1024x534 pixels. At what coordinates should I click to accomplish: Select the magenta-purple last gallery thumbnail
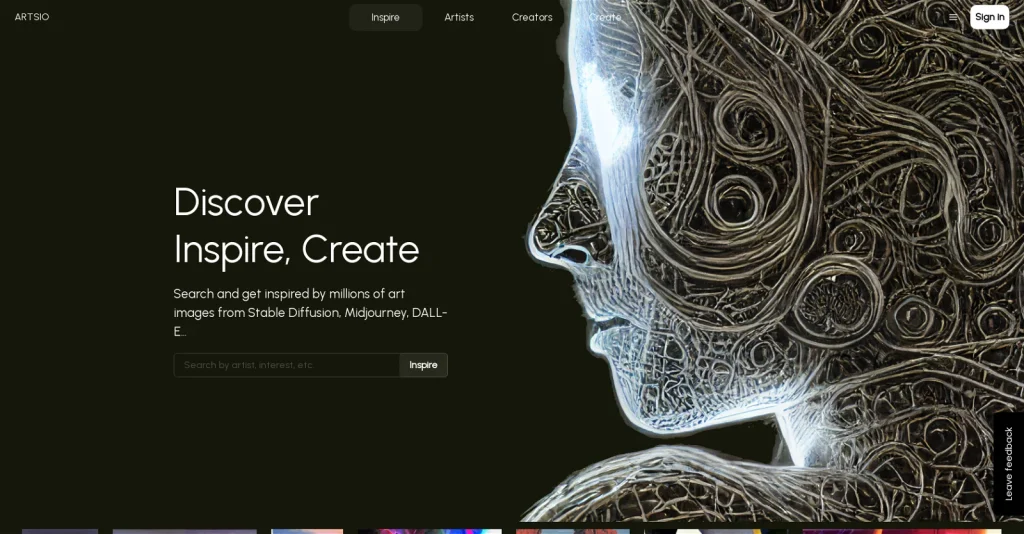tap(902, 531)
